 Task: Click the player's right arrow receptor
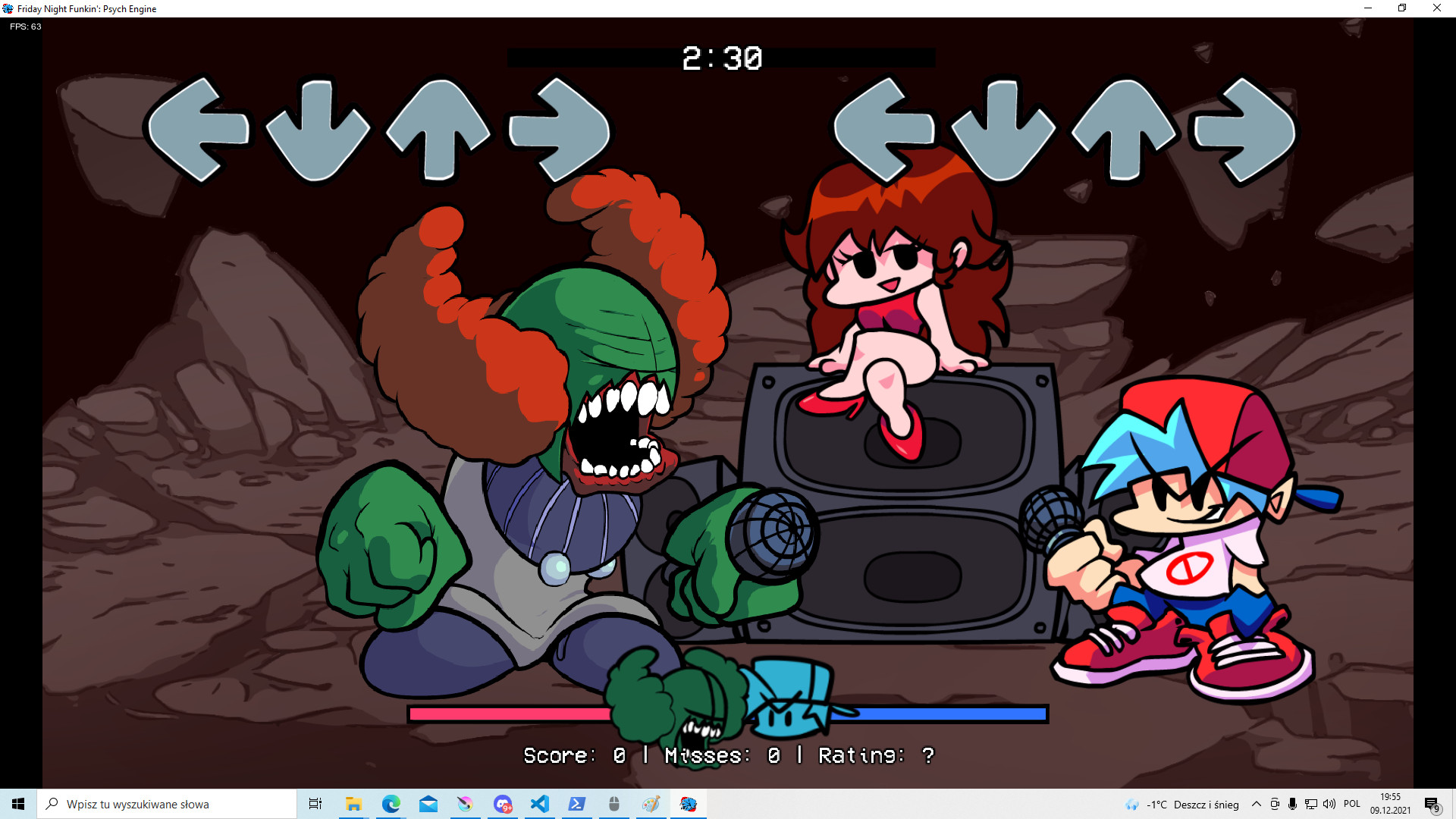(x=1244, y=130)
